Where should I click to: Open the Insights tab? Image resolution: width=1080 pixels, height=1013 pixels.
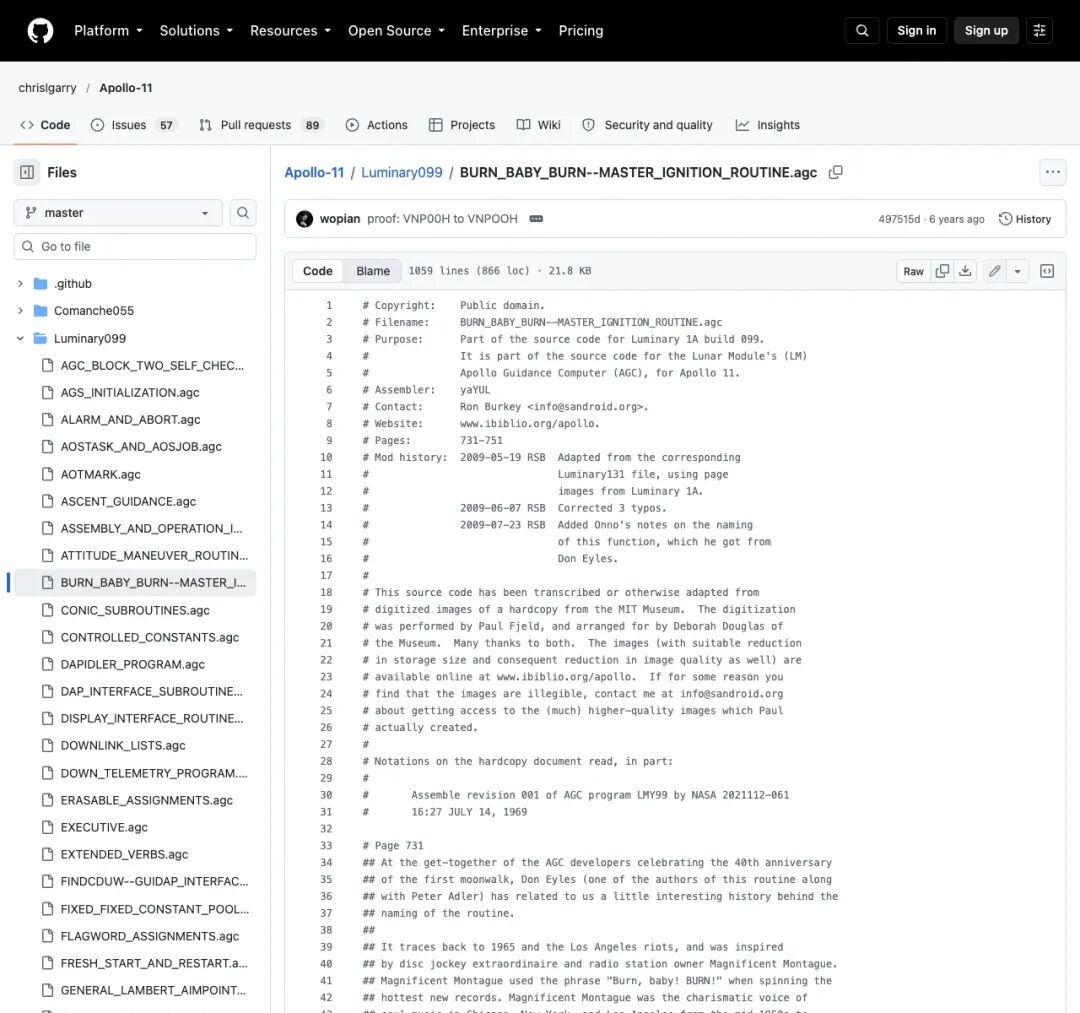pos(767,125)
